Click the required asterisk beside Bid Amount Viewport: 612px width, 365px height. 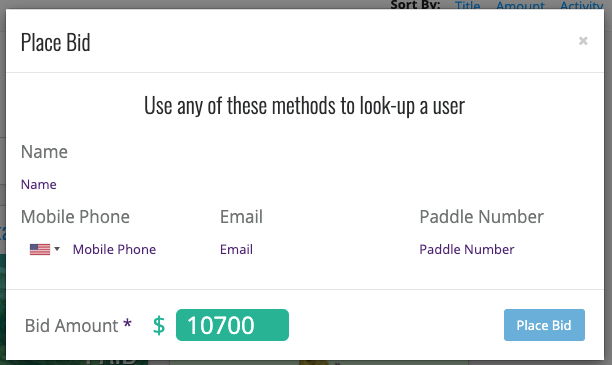click(x=127, y=323)
